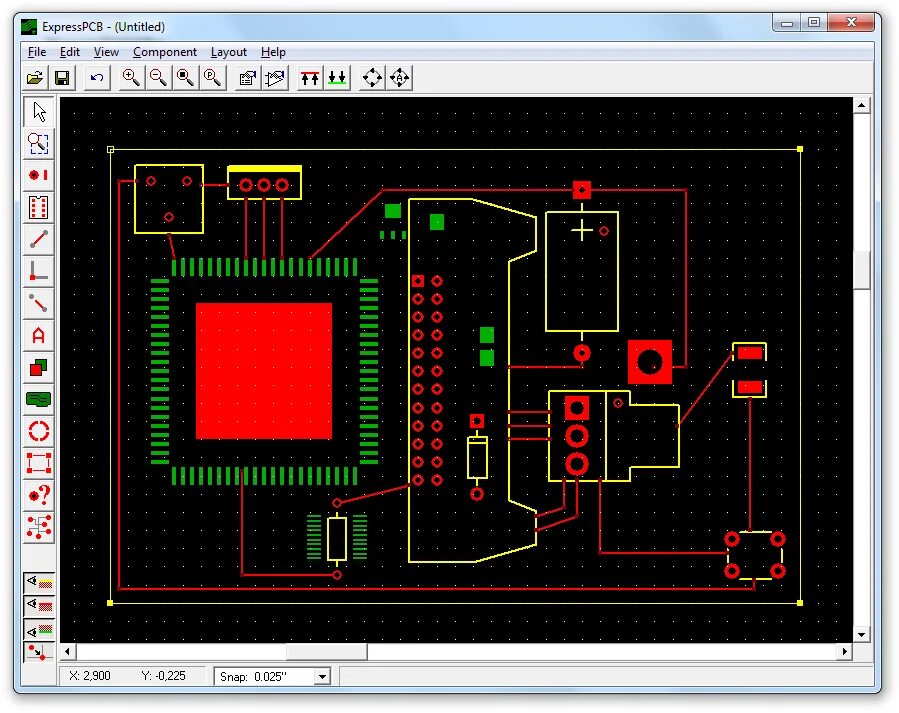The image size is (899, 713).
Task: Open the Component menu
Action: click(165, 52)
